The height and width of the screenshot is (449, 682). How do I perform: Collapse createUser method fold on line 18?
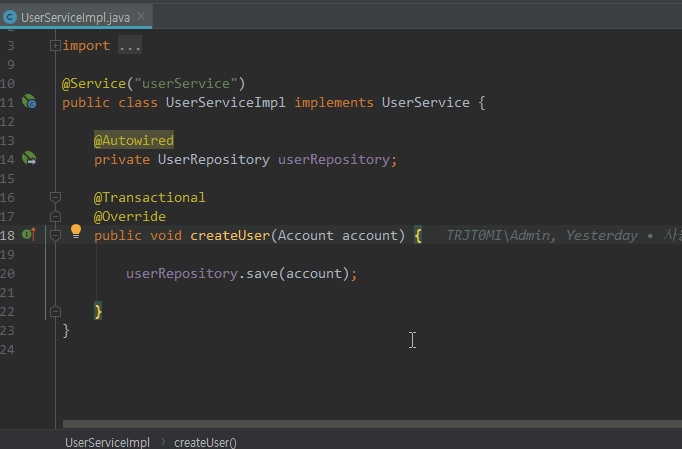(x=55, y=235)
